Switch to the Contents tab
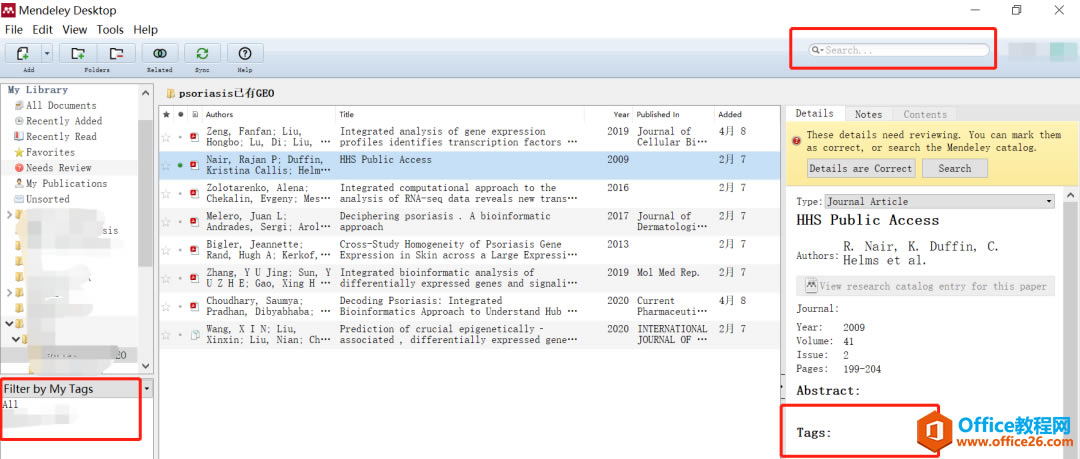The width and height of the screenshot is (1080, 459). pos(925,114)
